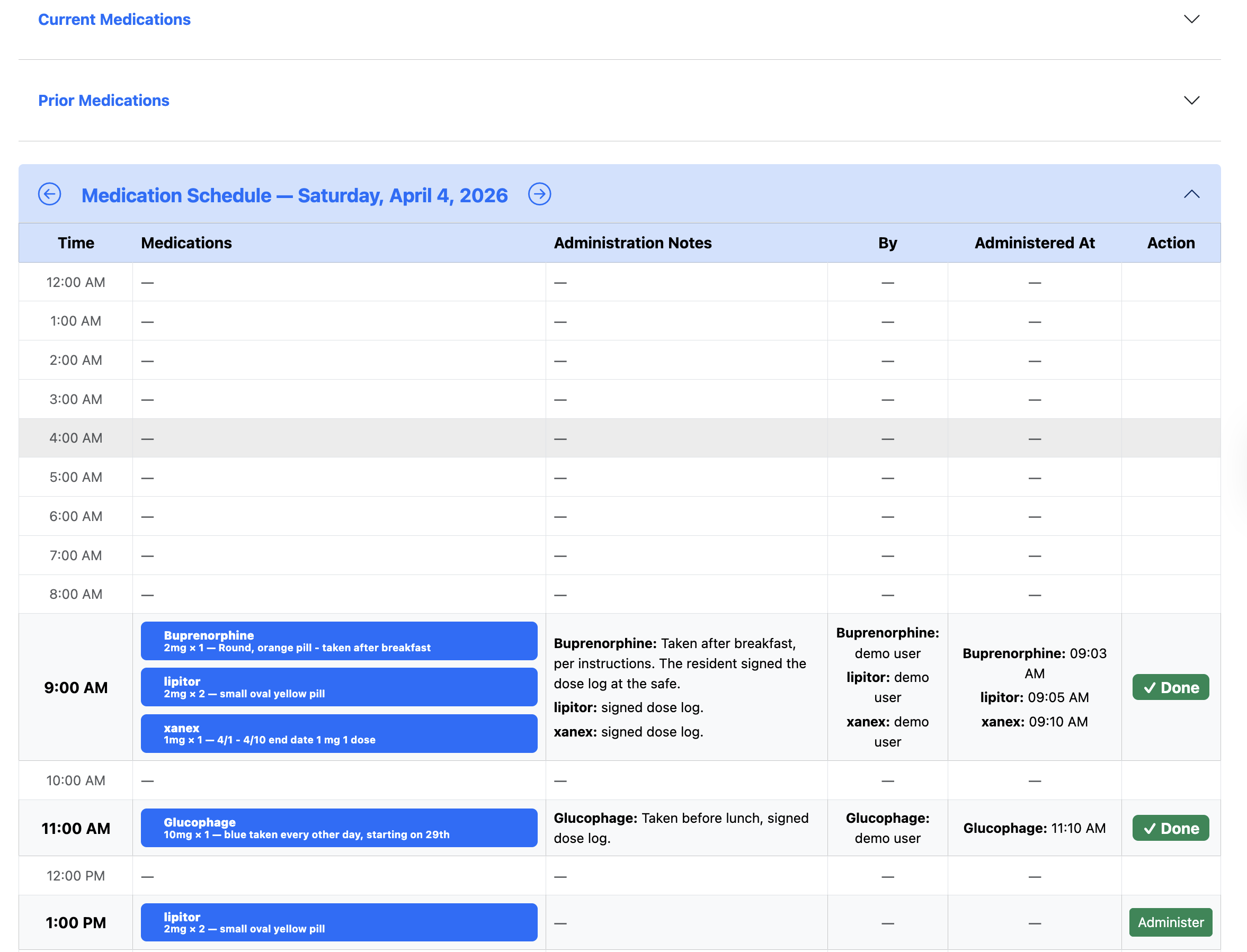Select the Buprenorphine medication card at 9:00 AM
The height and width of the screenshot is (952, 1247).
[339, 641]
